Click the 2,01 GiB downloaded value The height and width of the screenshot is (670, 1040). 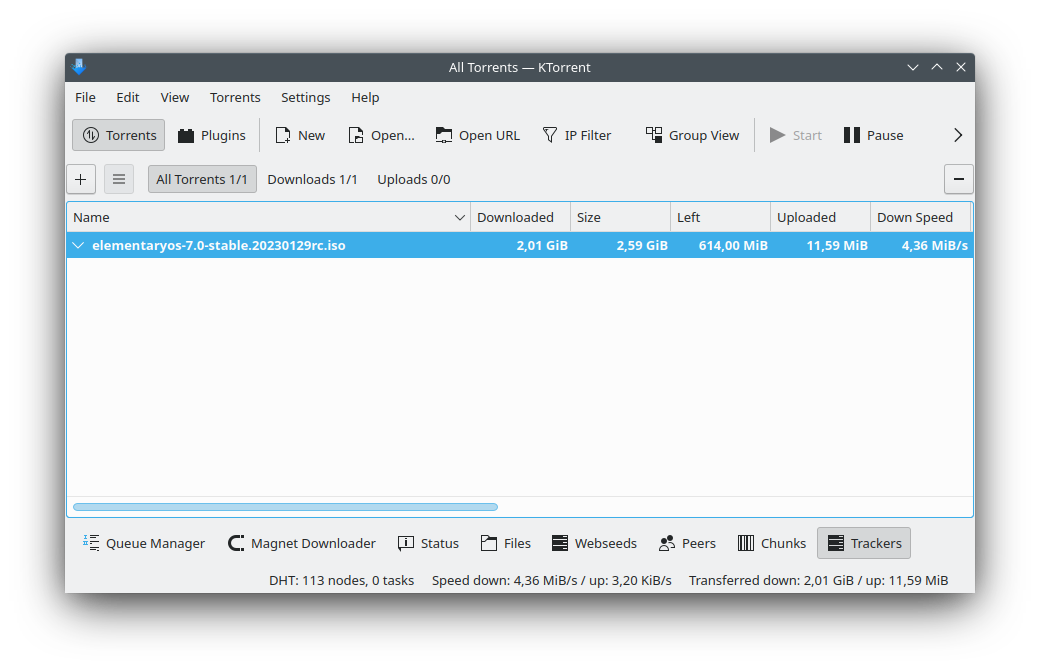click(542, 245)
